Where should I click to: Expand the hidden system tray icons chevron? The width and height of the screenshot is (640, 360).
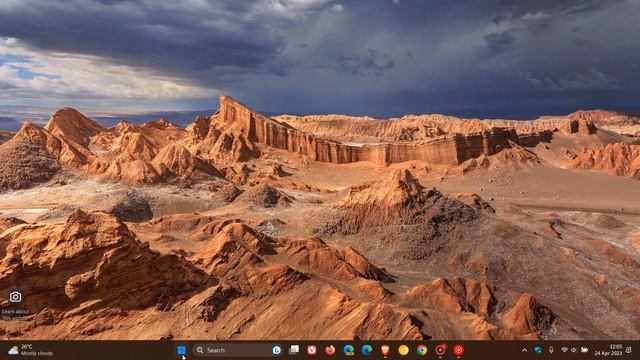pos(524,350)
